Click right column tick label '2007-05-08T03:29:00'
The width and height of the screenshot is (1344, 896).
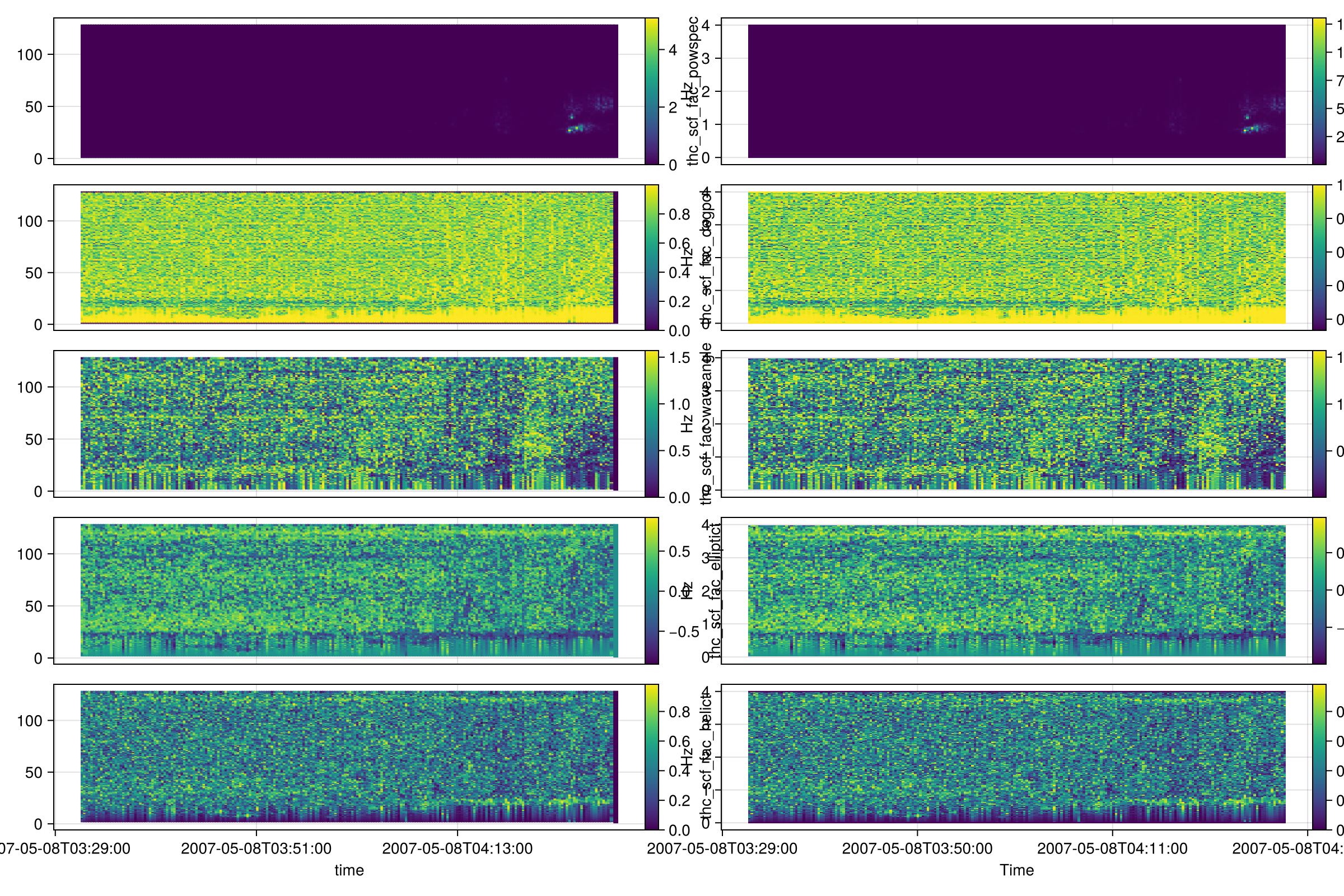click(722, 848)
